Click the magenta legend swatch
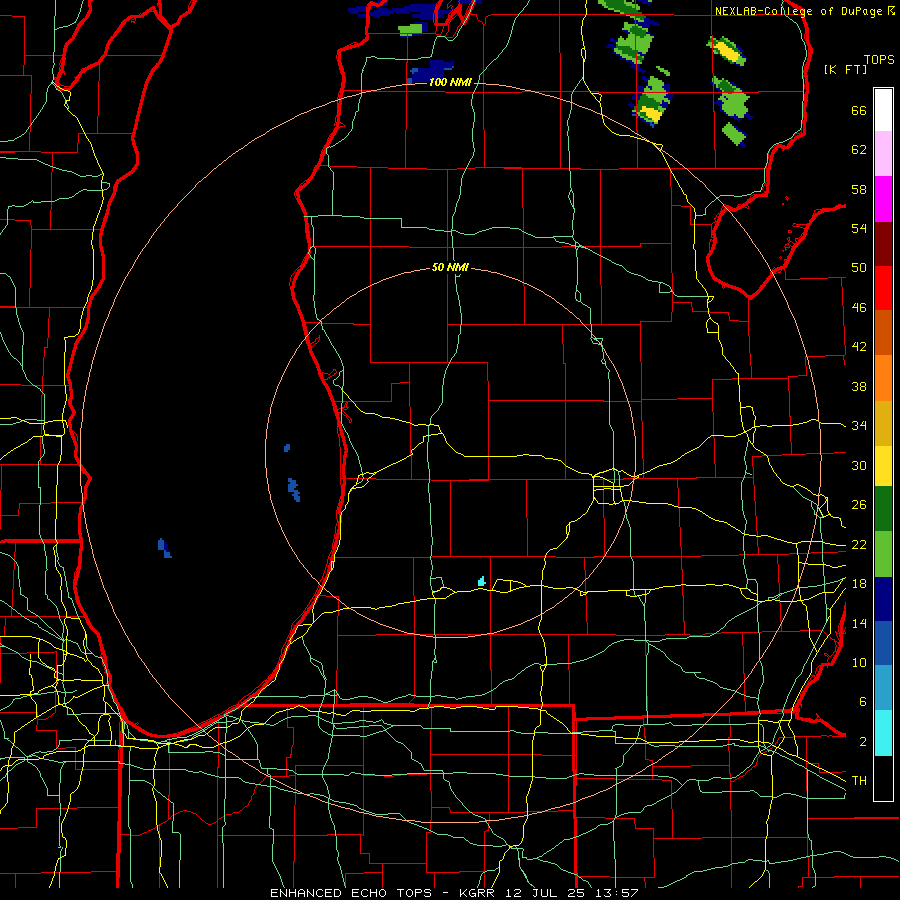 tap(883, 199)
